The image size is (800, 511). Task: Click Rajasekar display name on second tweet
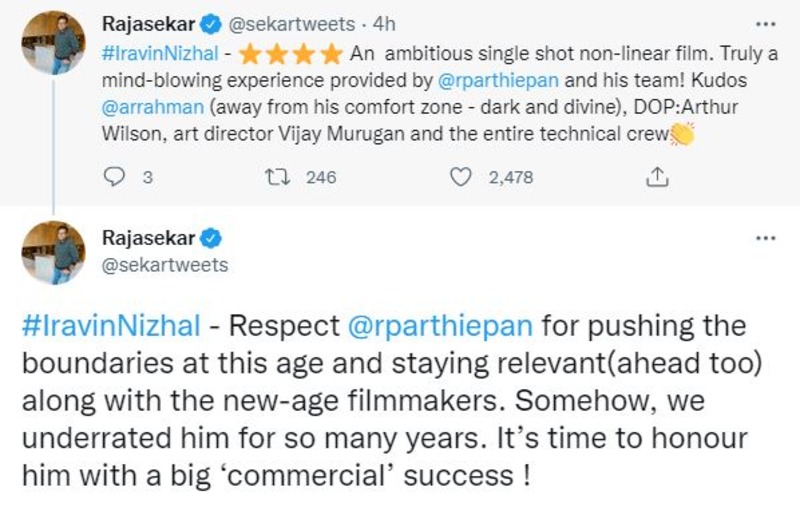pos(150,238)
